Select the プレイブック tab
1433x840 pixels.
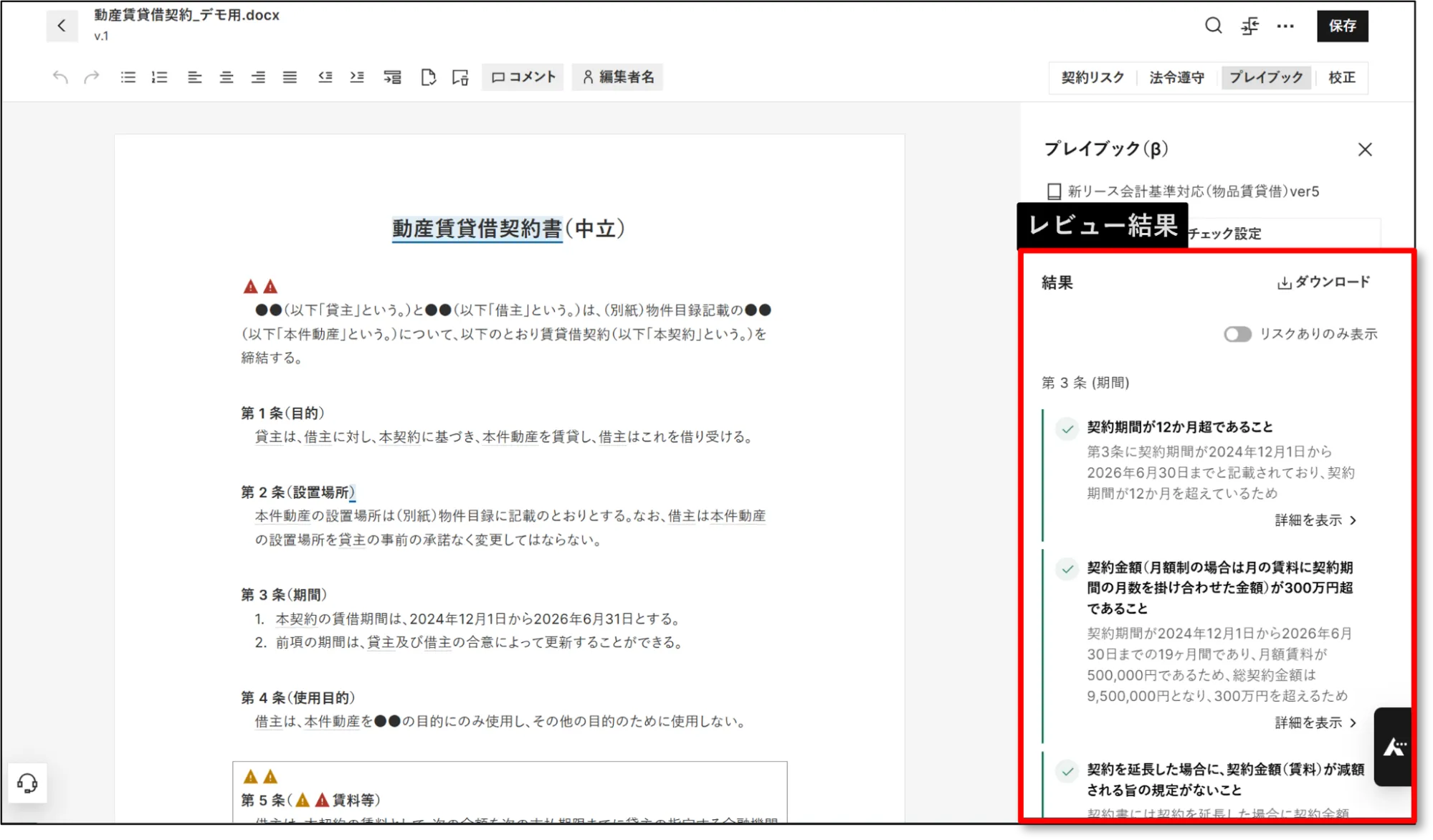click(x=1266, y=77)
